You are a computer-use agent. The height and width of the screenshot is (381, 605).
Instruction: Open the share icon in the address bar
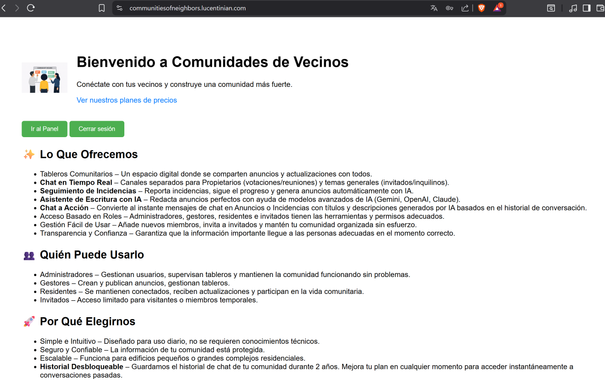point(465,8)
